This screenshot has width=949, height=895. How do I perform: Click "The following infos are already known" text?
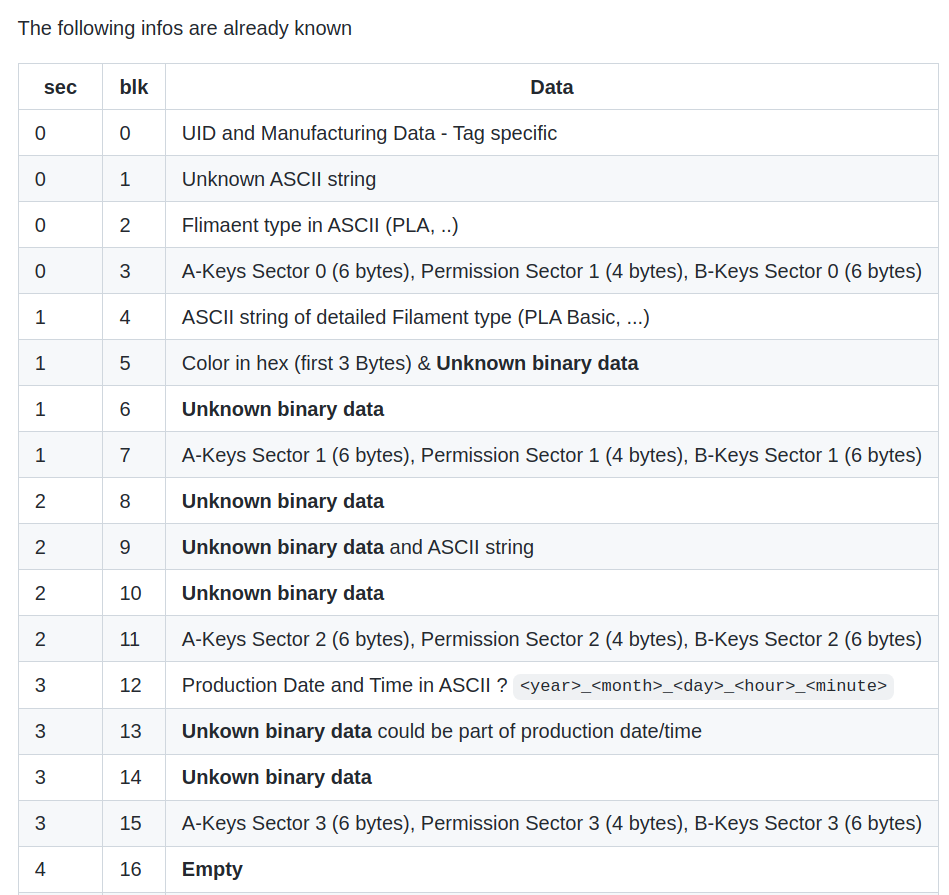click(185, 28)
